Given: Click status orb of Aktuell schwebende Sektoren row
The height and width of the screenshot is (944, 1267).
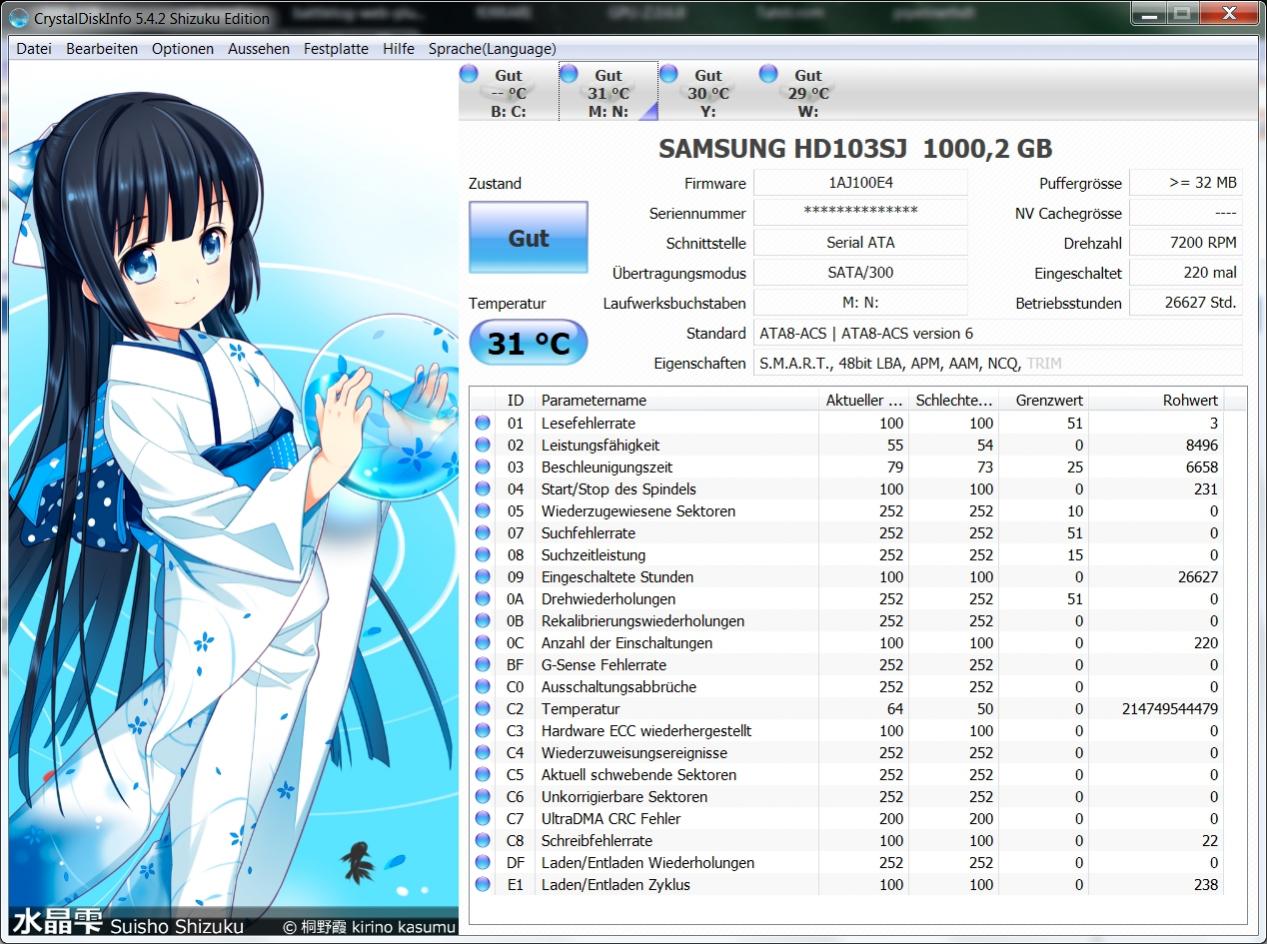Looking at the screenshot, I should (483, 775).
